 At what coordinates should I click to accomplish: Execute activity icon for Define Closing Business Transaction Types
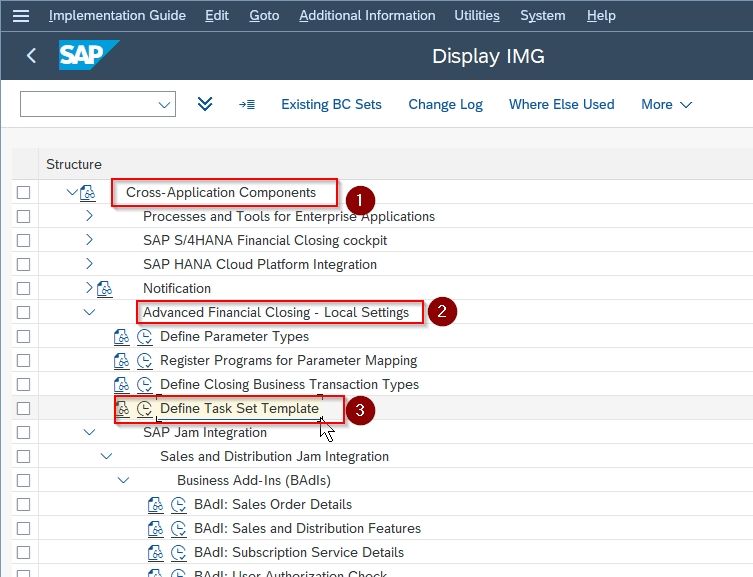[144, 385]
